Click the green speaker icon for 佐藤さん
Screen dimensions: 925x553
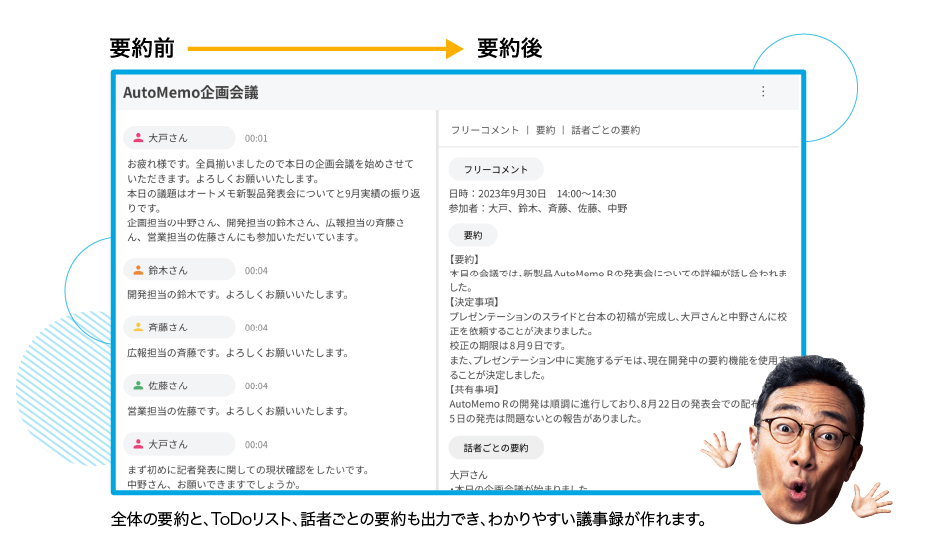tap(137, 385)
